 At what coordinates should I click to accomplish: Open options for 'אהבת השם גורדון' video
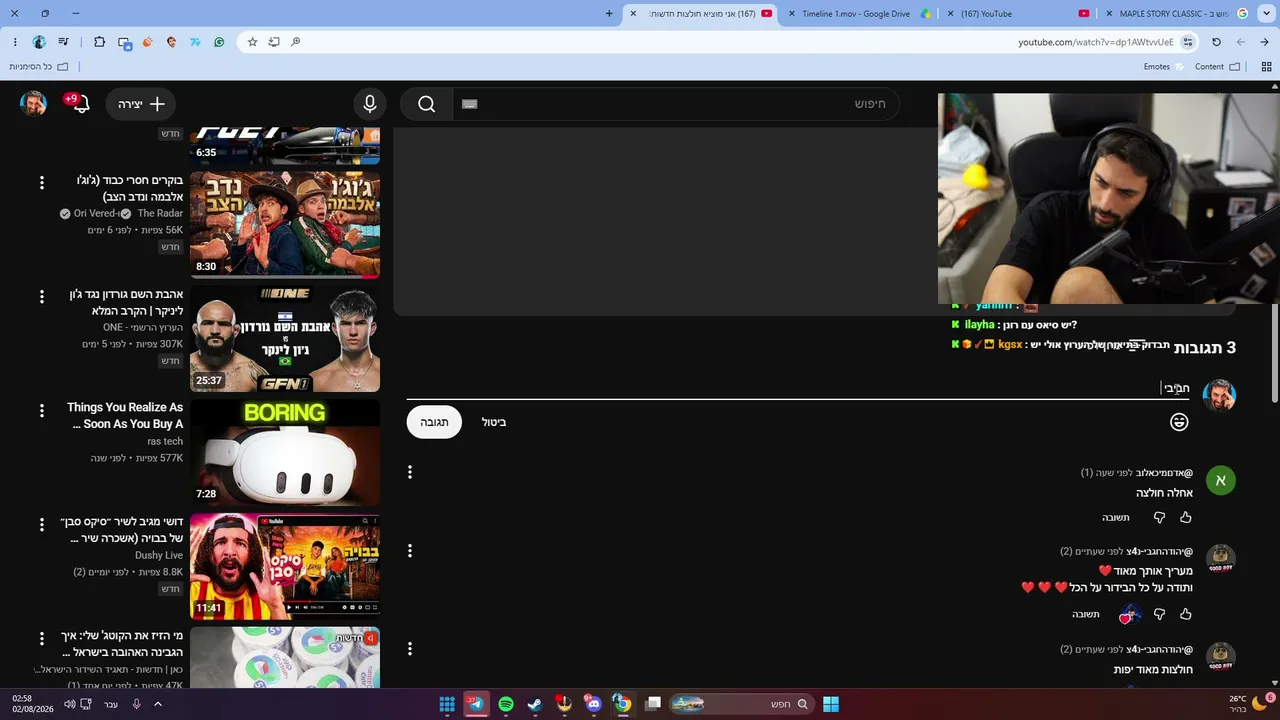coord(42,297)
